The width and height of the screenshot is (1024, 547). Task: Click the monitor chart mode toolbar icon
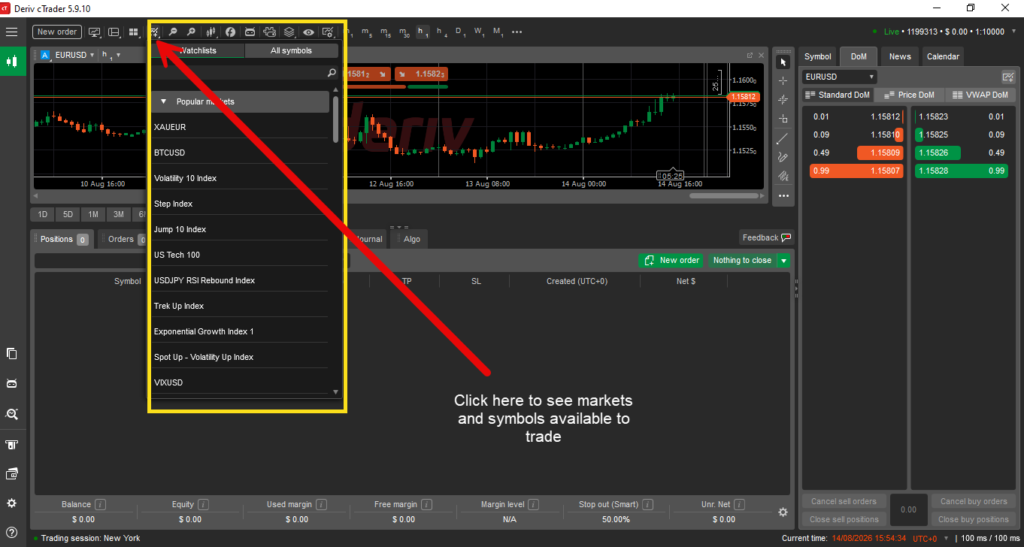click(x=95, y=31)
